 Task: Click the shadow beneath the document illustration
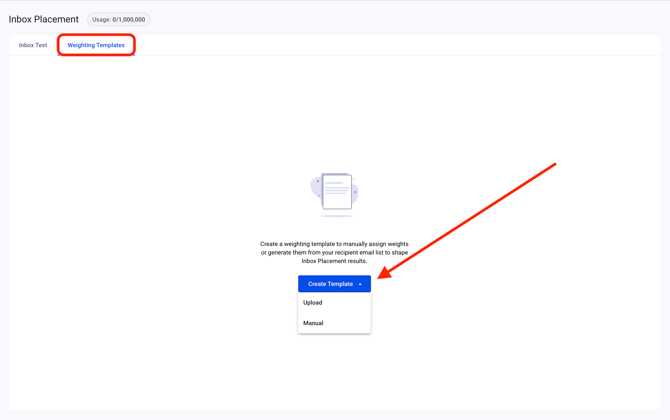[x=336, y=216]
